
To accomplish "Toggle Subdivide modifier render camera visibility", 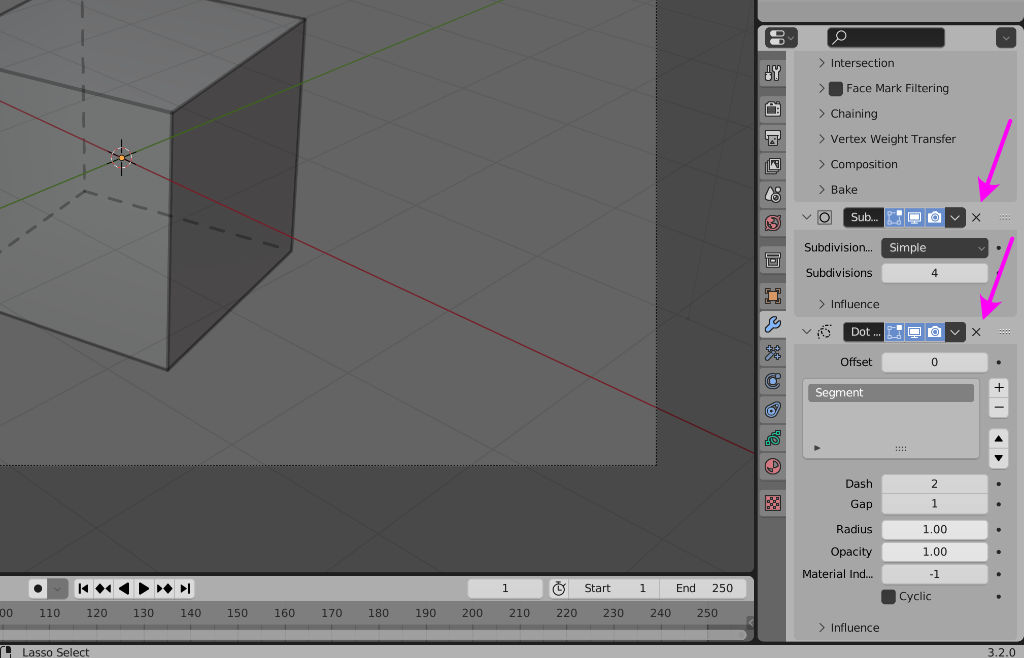I will tap(934, 217).
